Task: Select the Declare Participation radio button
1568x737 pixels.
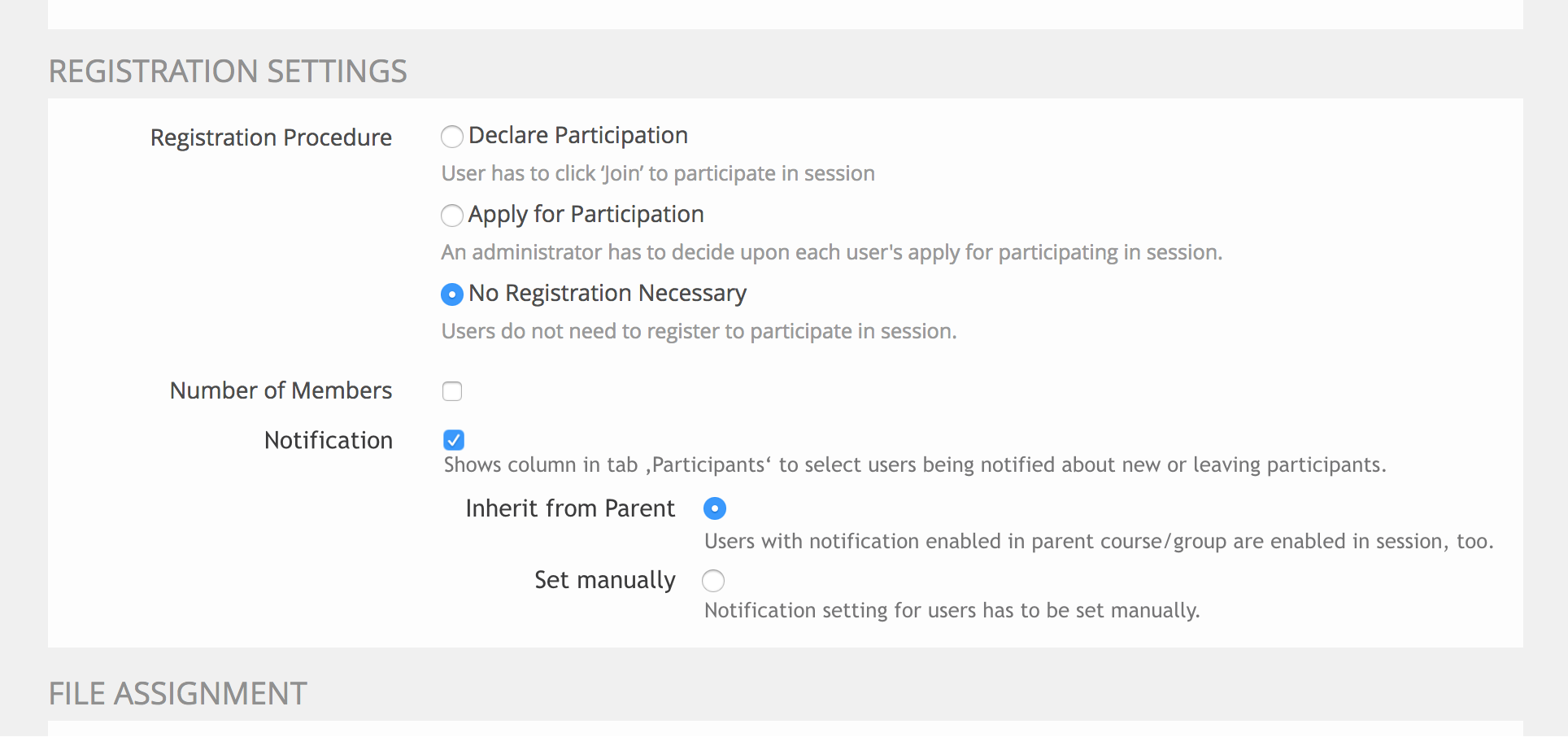Action: (452, 137)
